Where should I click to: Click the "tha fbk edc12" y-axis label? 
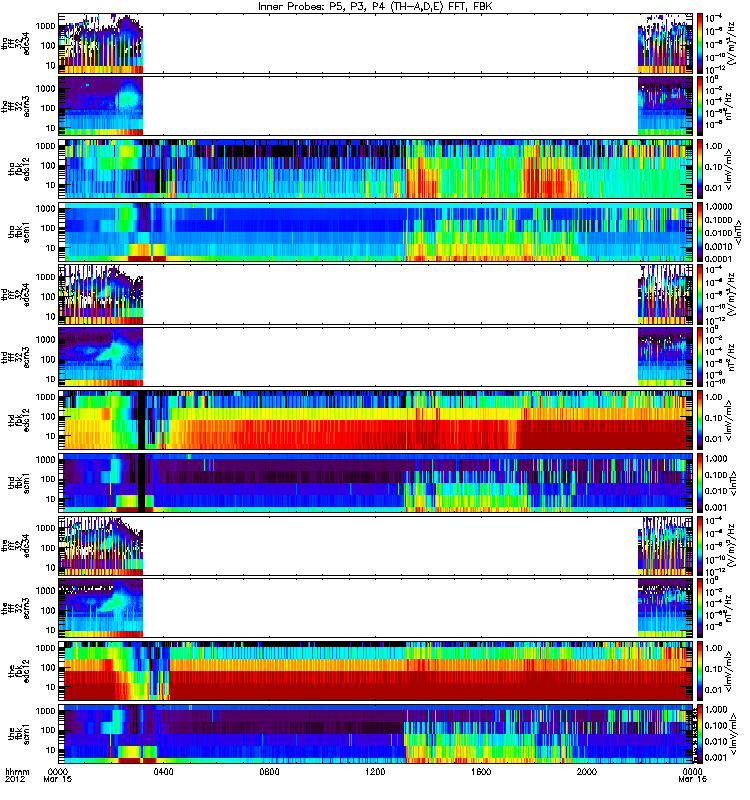[19, 169]
